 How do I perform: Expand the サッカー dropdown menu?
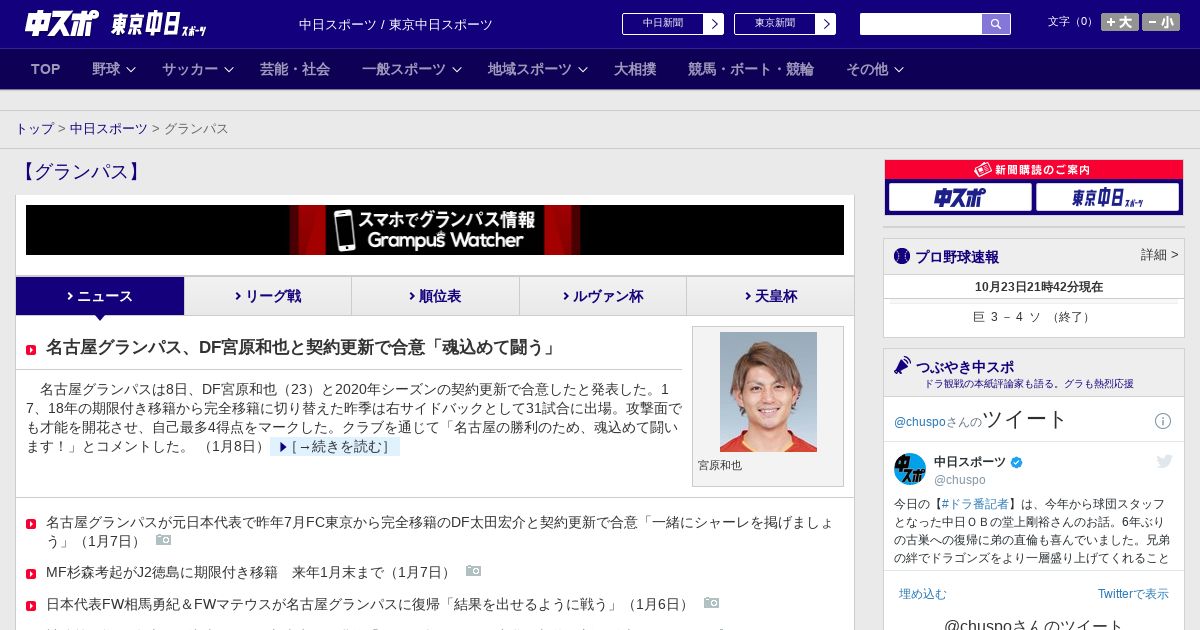click(198, 69)
